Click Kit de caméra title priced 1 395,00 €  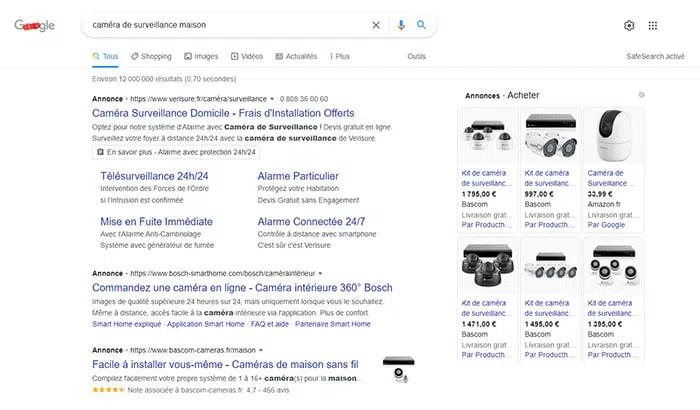(x=612, y=308)
